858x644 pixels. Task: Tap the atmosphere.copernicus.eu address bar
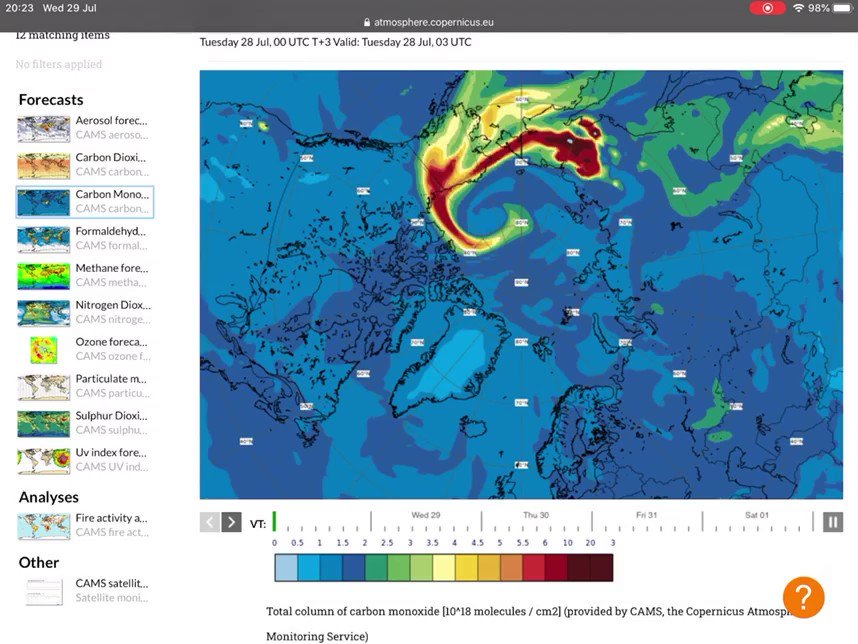428,22
